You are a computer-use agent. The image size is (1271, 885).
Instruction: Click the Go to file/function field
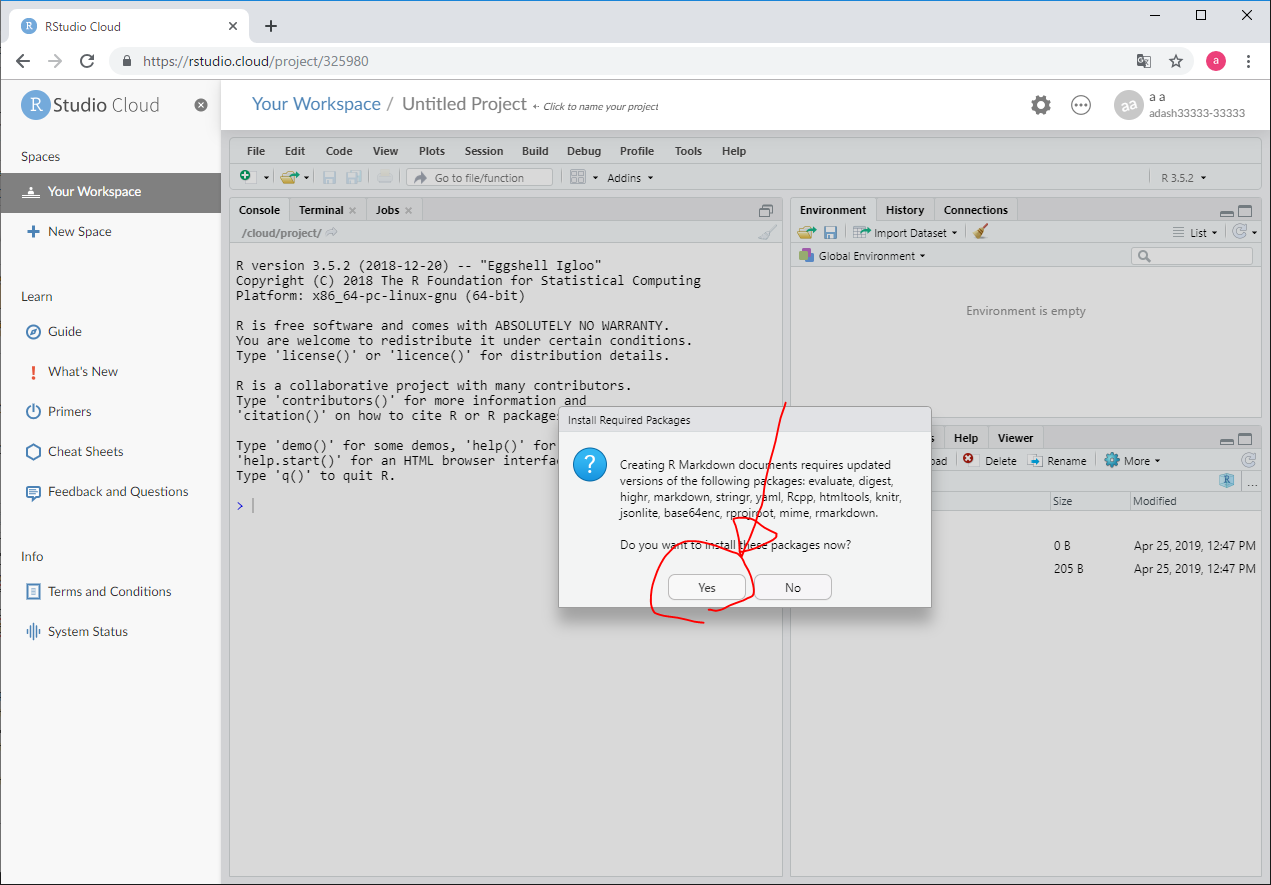pyautogui.click(x=480, y=177)
